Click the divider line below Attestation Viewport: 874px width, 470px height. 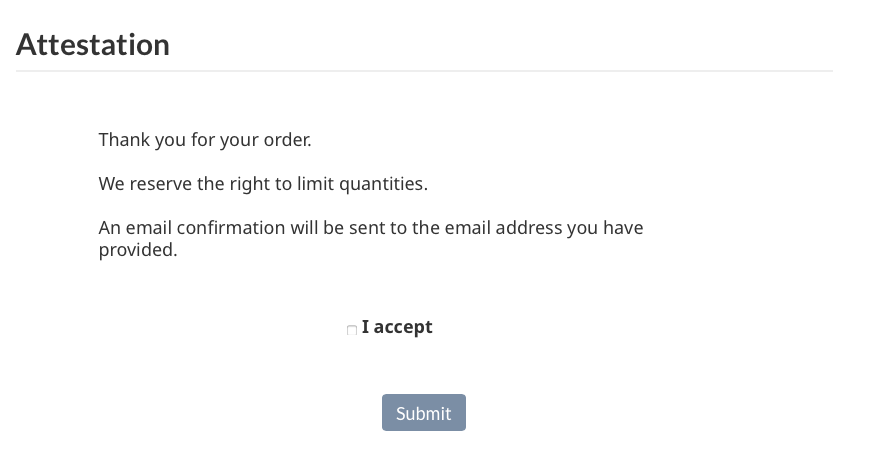click(424, 71)
